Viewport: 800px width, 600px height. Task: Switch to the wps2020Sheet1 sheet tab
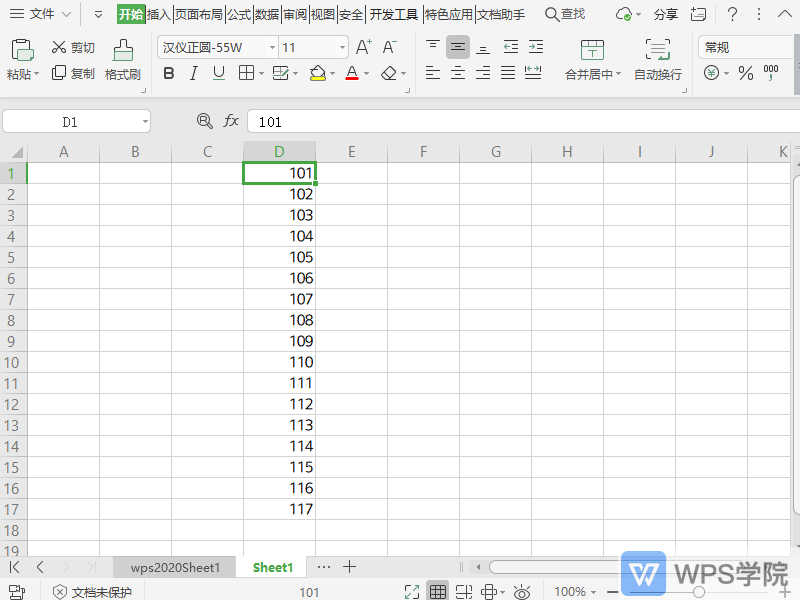tap(175, 567)
